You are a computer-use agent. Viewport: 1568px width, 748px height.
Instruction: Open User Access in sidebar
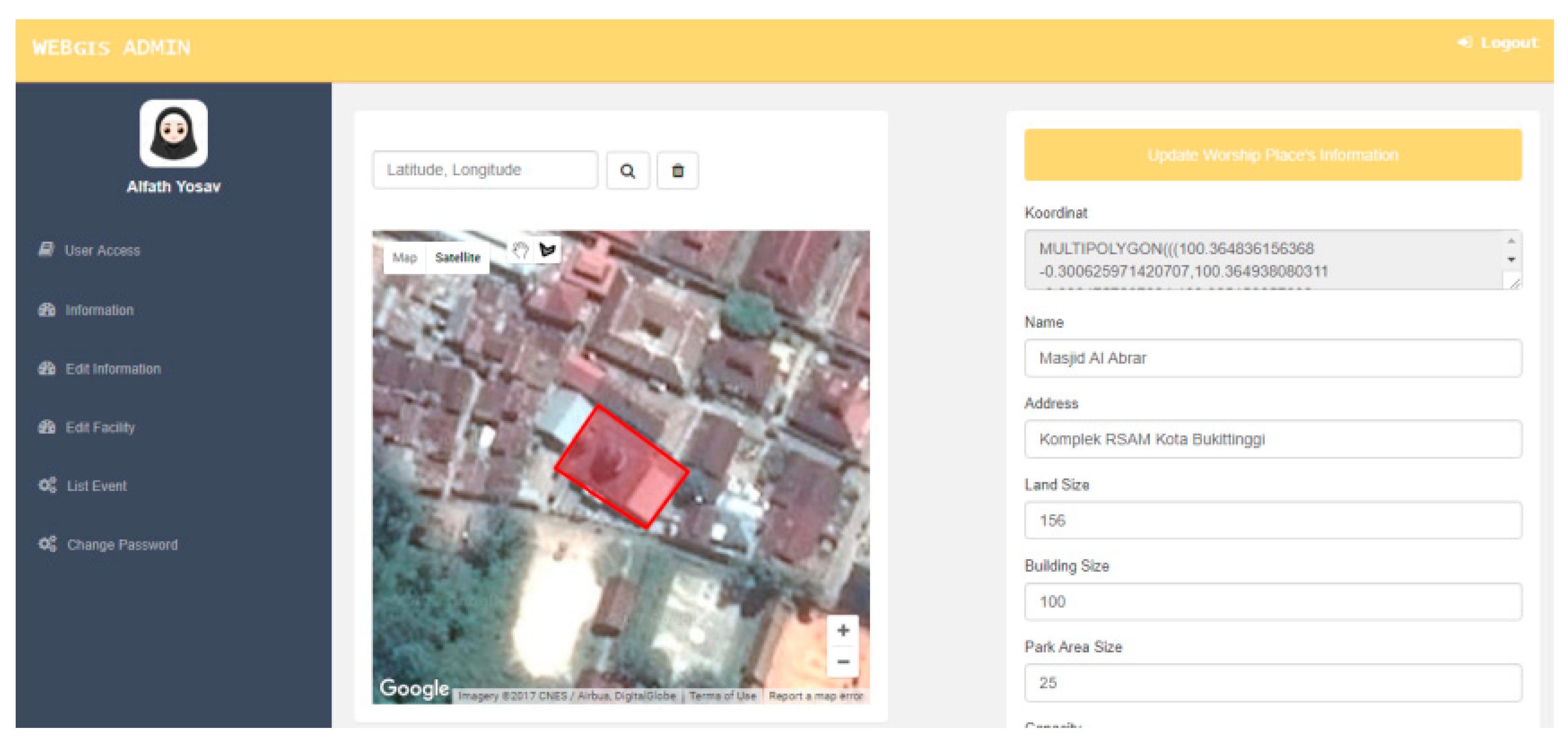point(102,250)
